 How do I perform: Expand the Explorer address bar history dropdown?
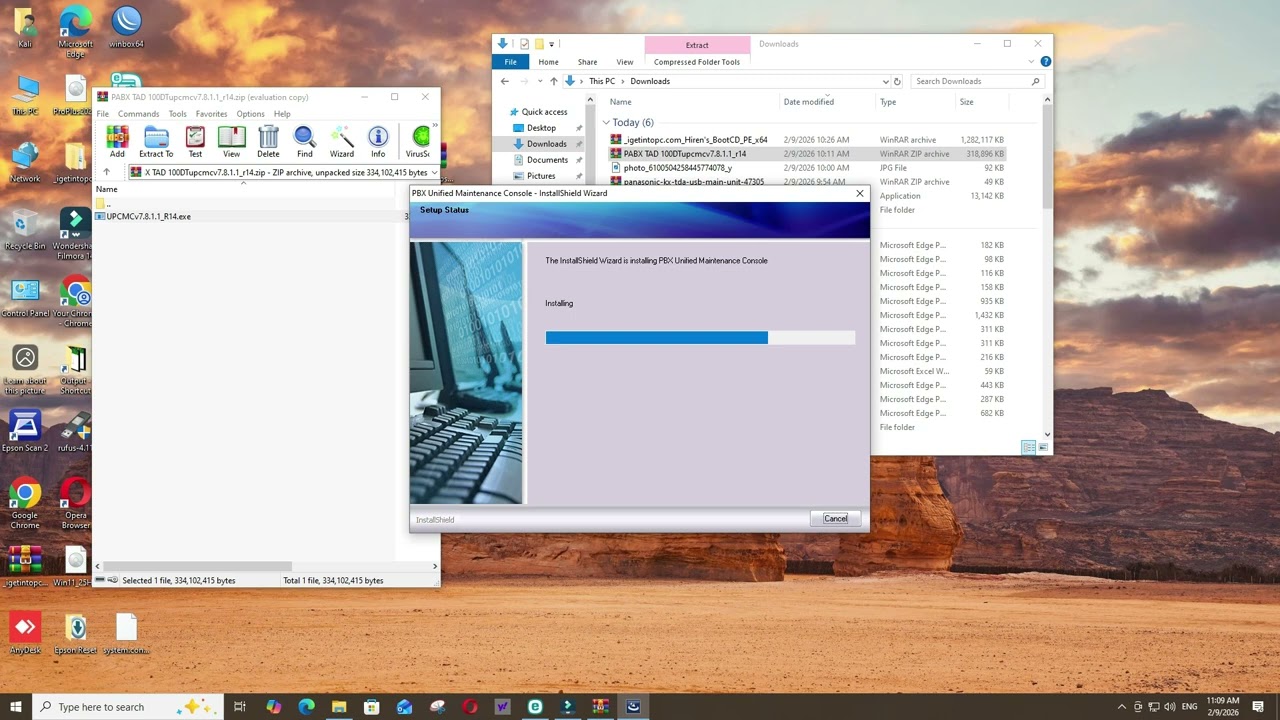click(x=885, y=81)
